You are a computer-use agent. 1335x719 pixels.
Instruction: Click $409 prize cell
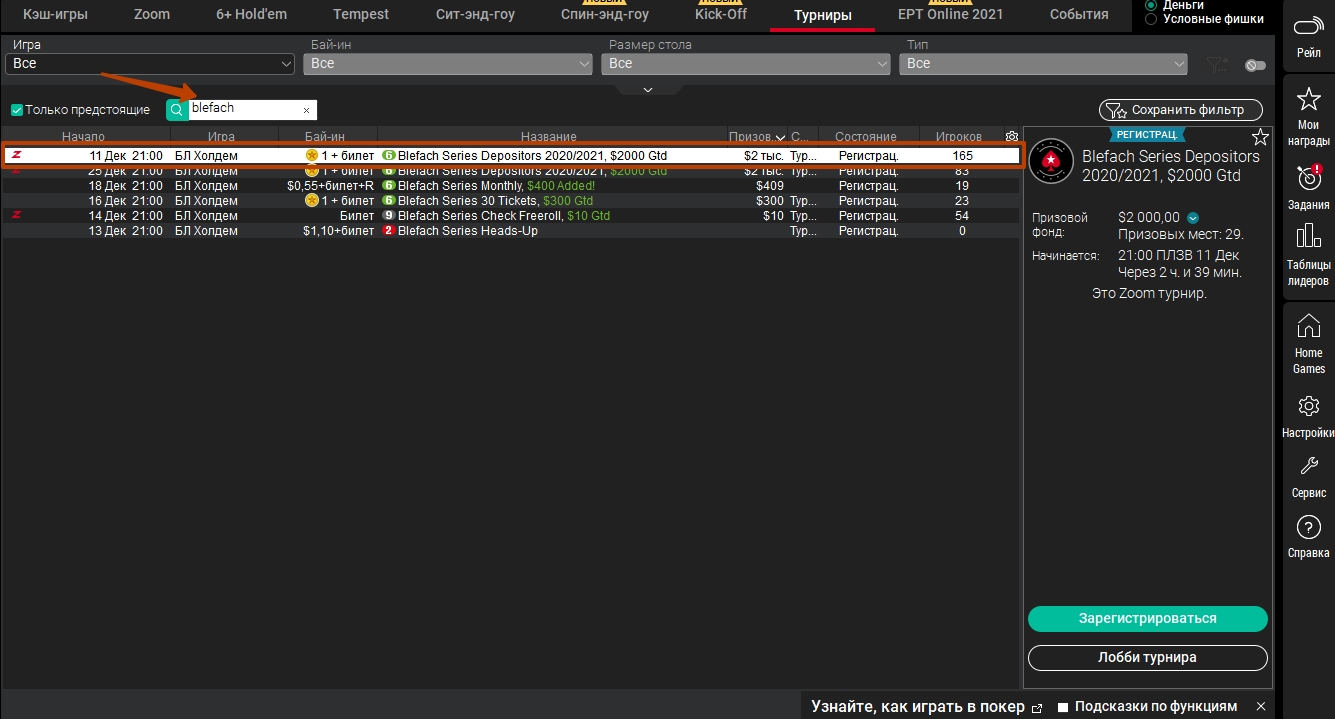point(770,186)
